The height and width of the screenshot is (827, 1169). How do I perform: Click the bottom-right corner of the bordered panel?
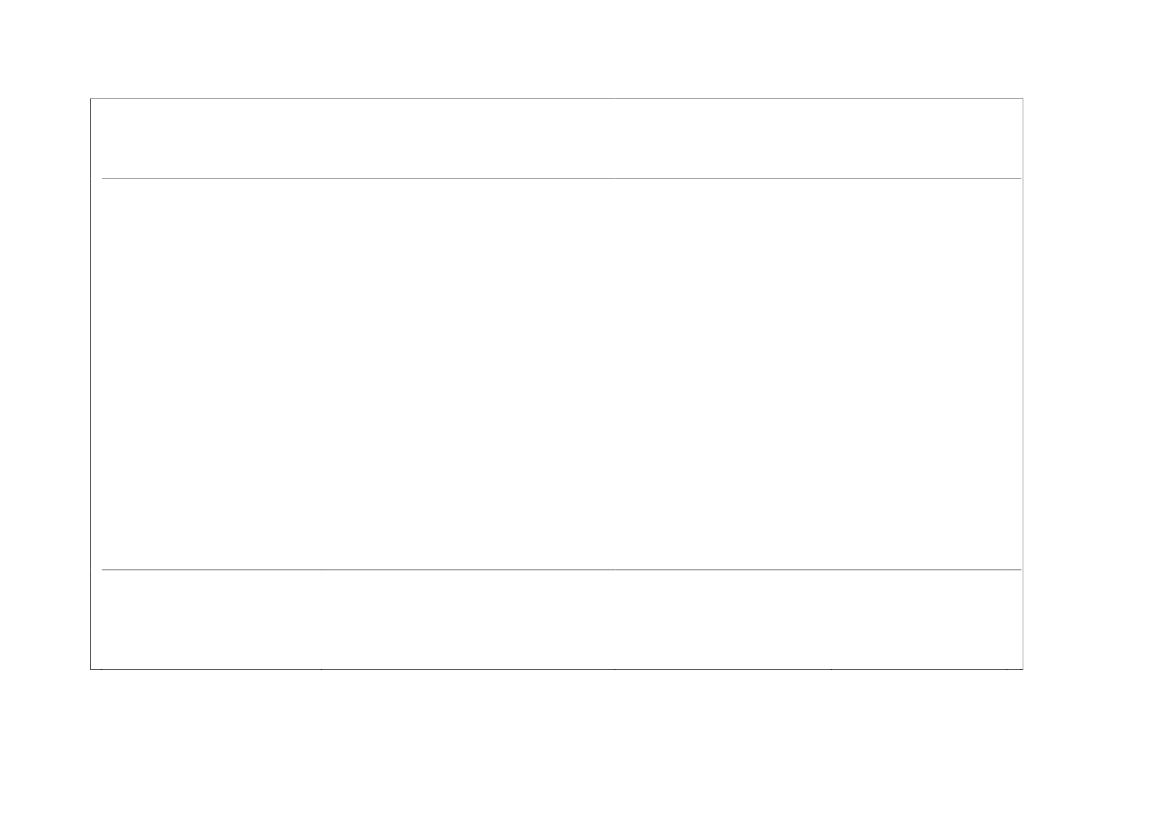(x=1022, y=668)
